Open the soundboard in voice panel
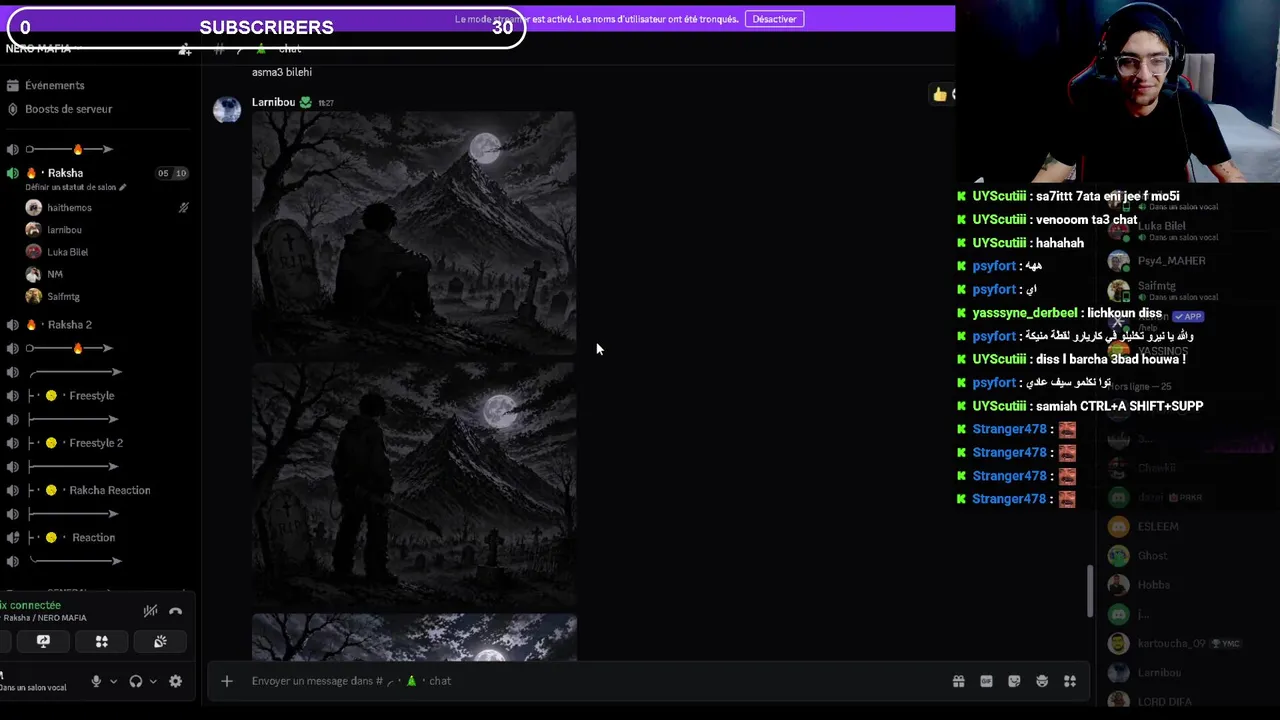 tap(160, 642)
